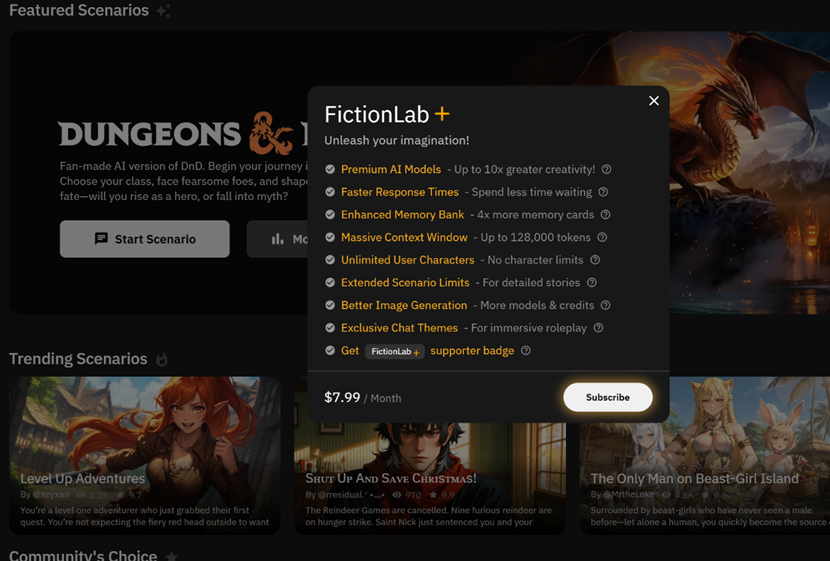Click the orange plus in FictionLab+ title
Viewport: 830px width, 561px height.
[441, 114]
